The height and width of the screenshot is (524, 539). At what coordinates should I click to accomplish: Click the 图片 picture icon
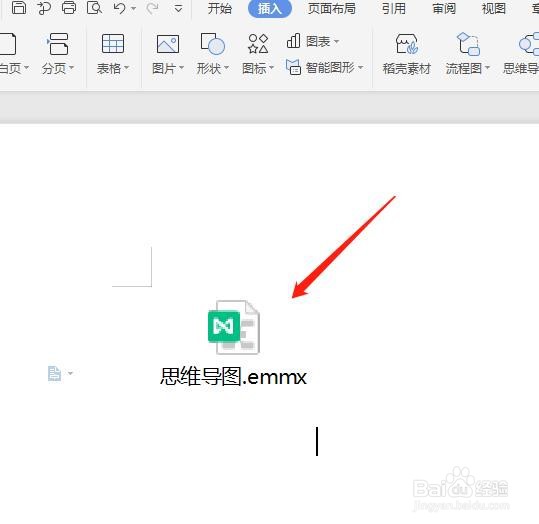point(168,44)
